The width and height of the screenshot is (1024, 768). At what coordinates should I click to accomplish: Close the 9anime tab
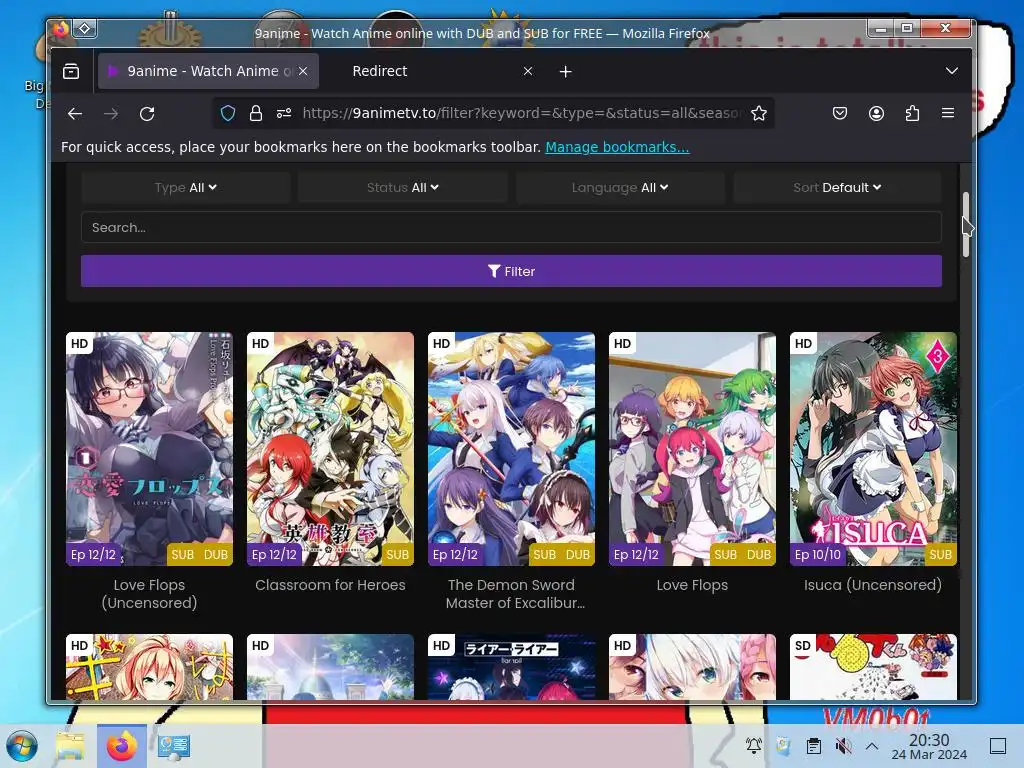[x=303, y=71]
